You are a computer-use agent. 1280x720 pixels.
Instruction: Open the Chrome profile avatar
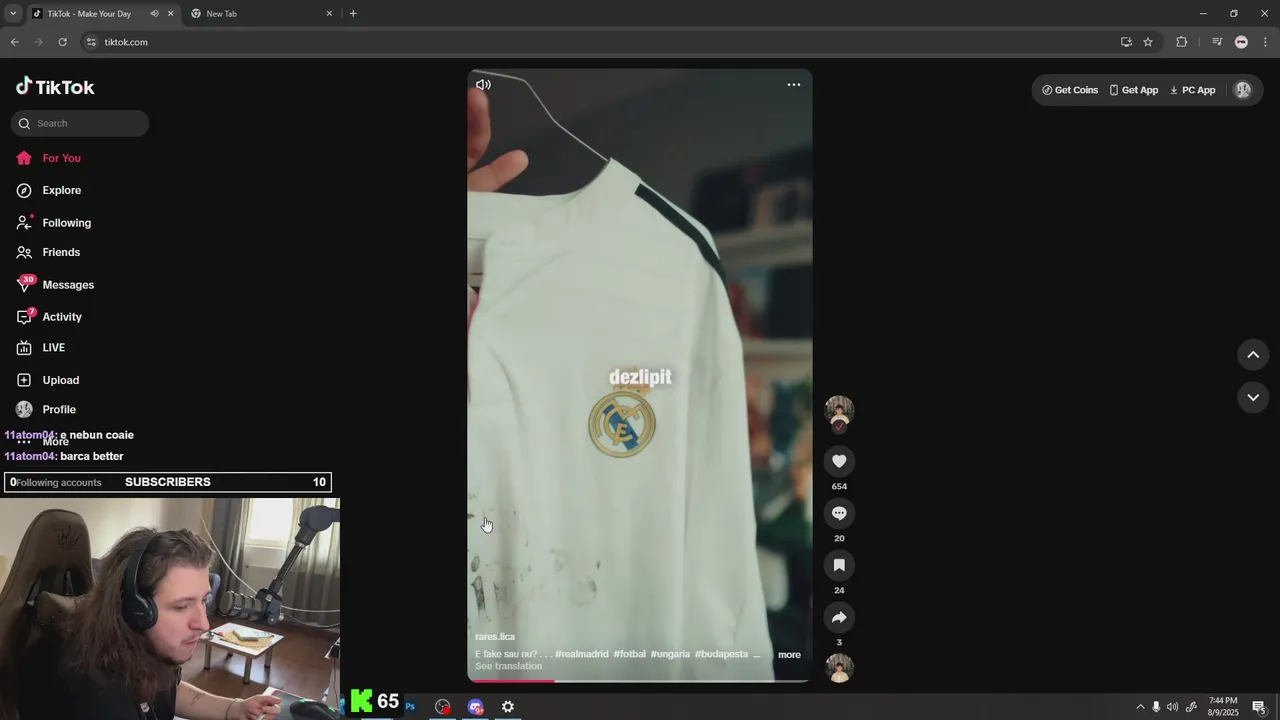[1241, 42]
